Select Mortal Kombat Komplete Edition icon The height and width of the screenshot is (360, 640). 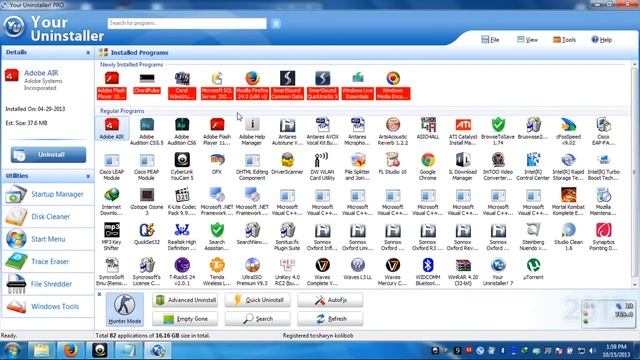pos(568,202)
